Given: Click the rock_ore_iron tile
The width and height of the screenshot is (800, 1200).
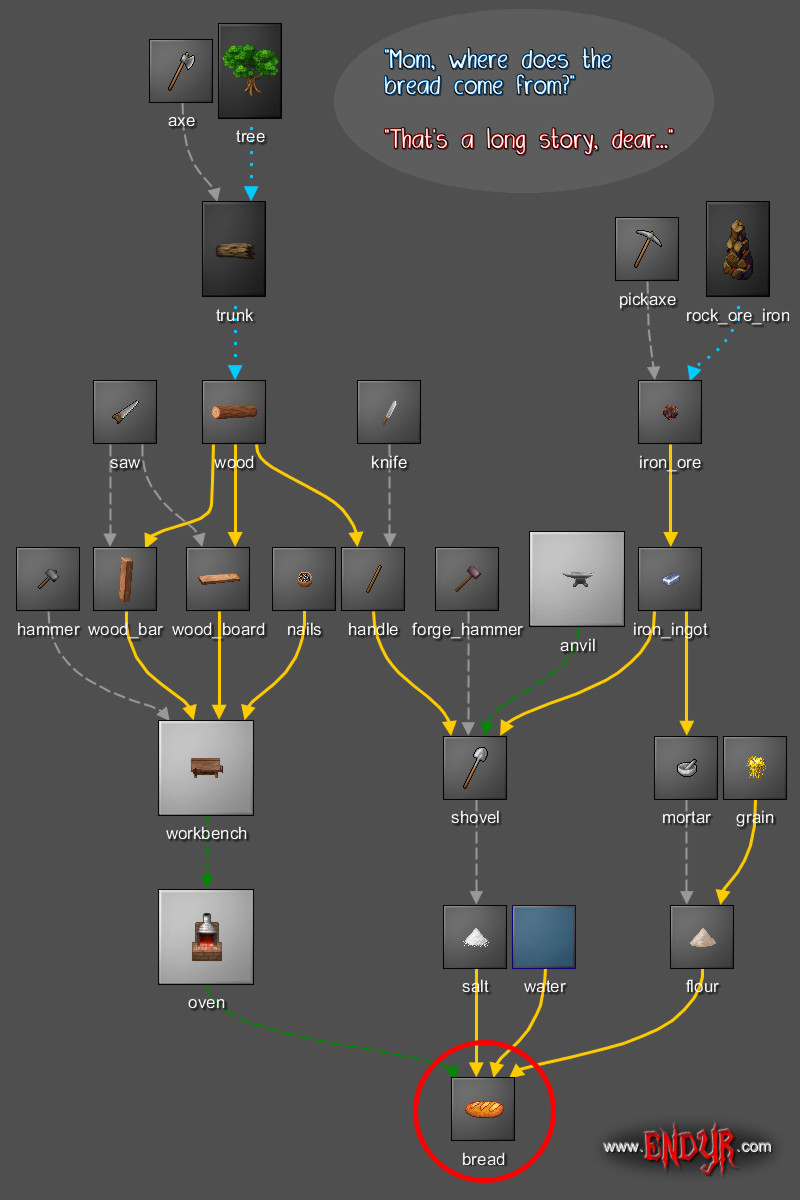Looking at the screenshot, I should tap(738, 249).
